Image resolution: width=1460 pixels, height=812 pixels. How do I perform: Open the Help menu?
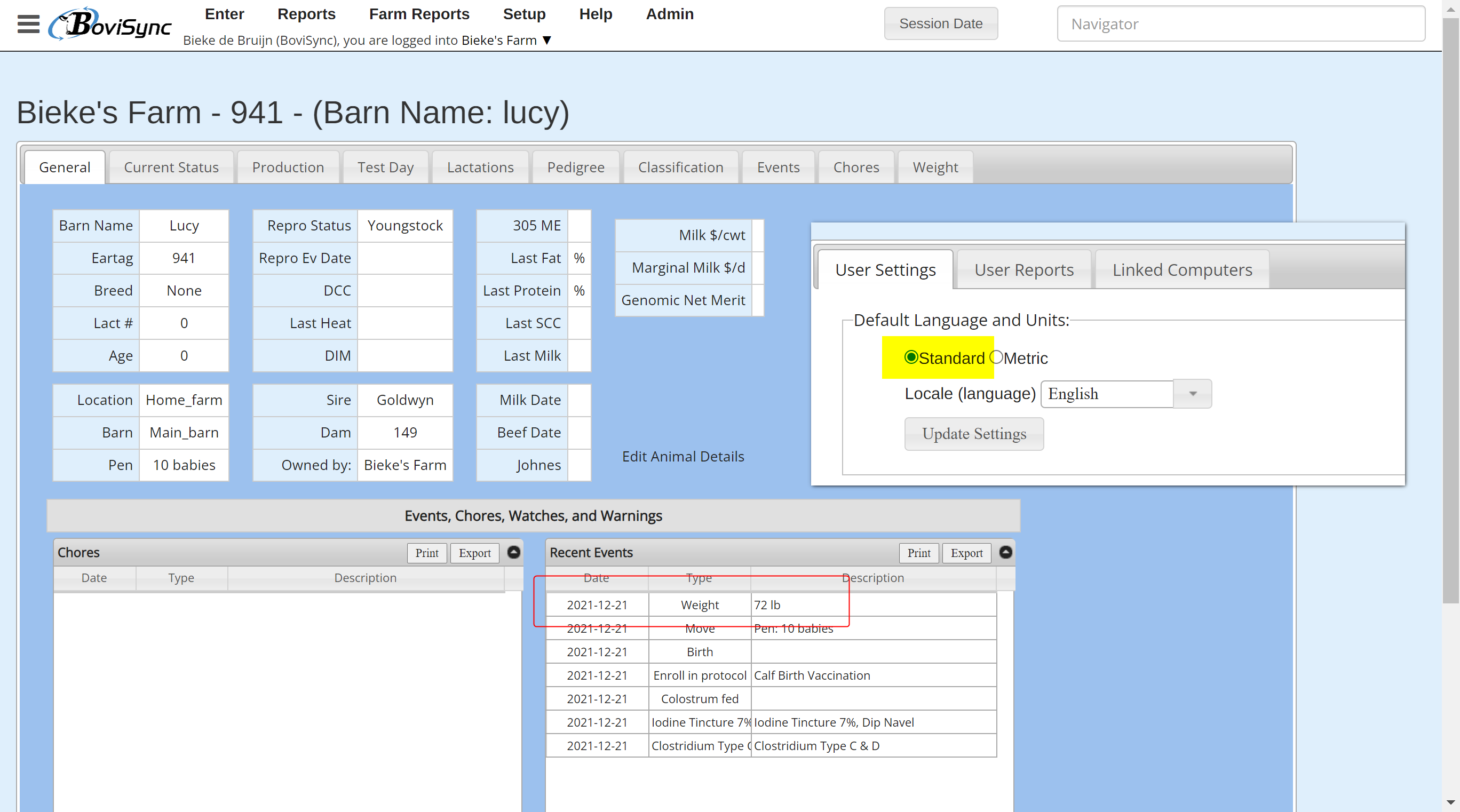(595, 13)
